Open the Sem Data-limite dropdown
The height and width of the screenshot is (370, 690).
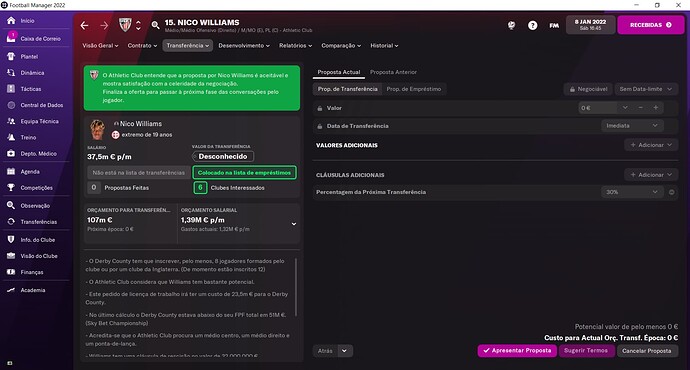pos(646,89)
